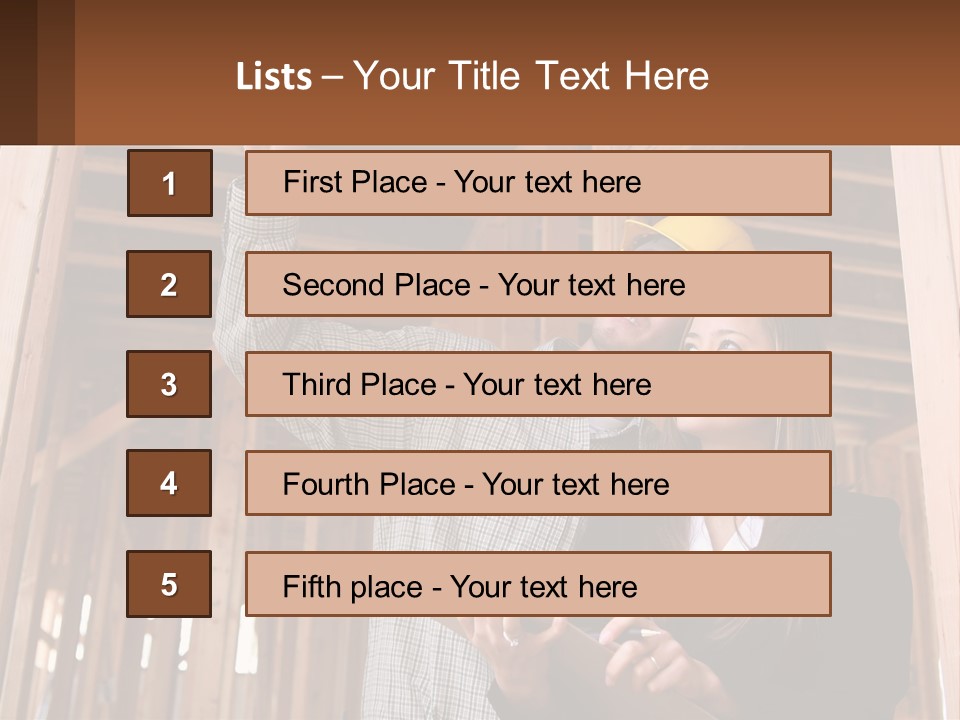The image size is (960, 720).
Task: Select the number 4 box
Action: [169, 483]
